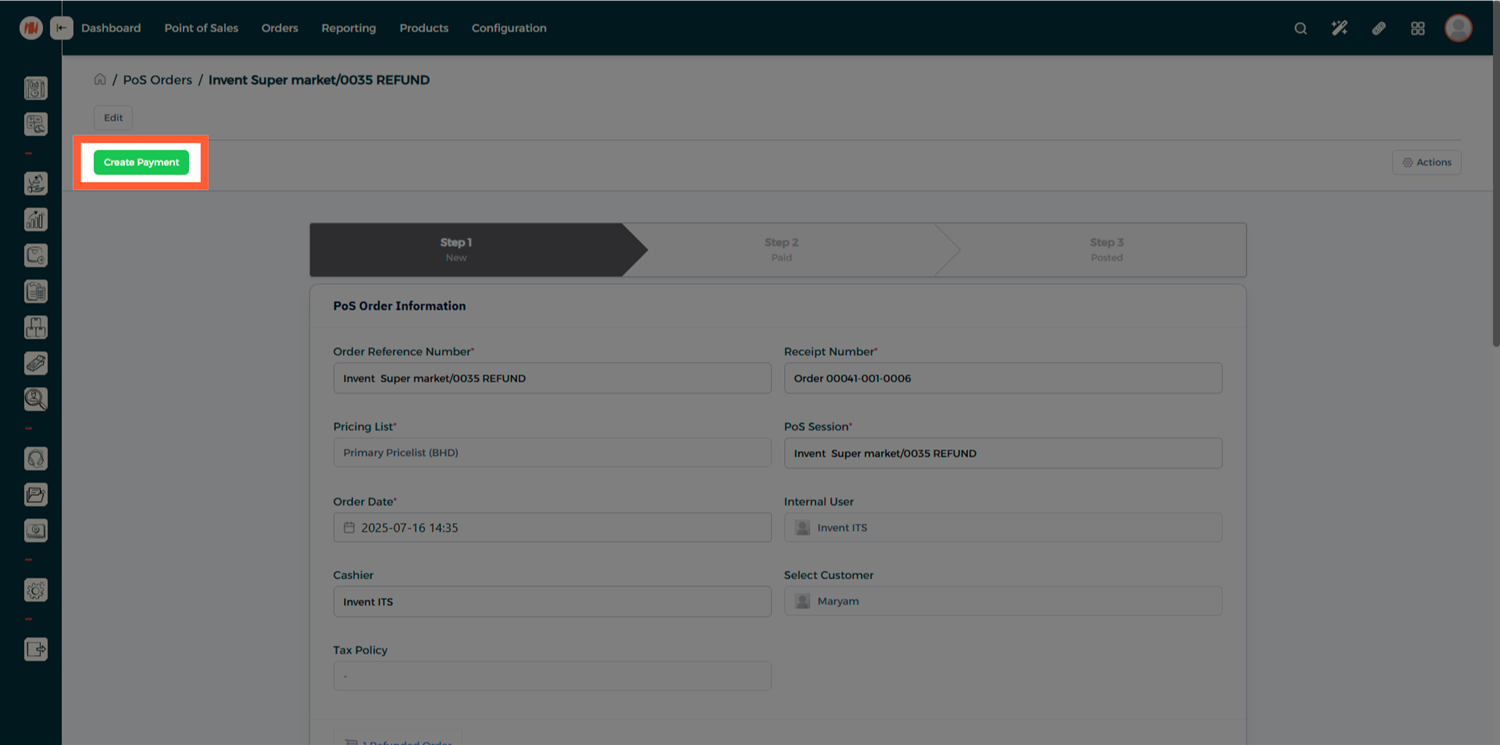Click the bar chart icon in sidebar
Screen dimensions: 1500x745
tap(36, 220)
